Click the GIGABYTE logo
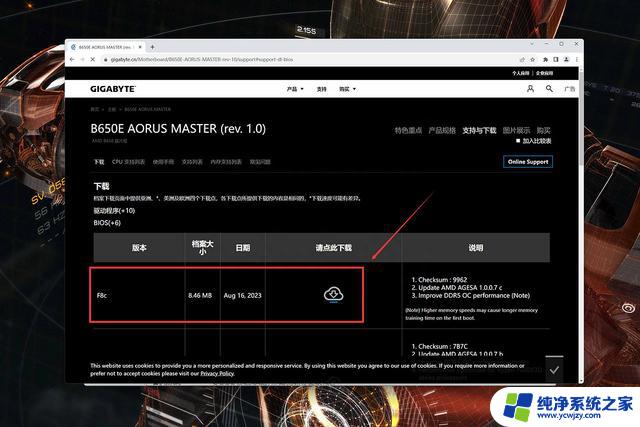The image size is (640, 427). 113,89
